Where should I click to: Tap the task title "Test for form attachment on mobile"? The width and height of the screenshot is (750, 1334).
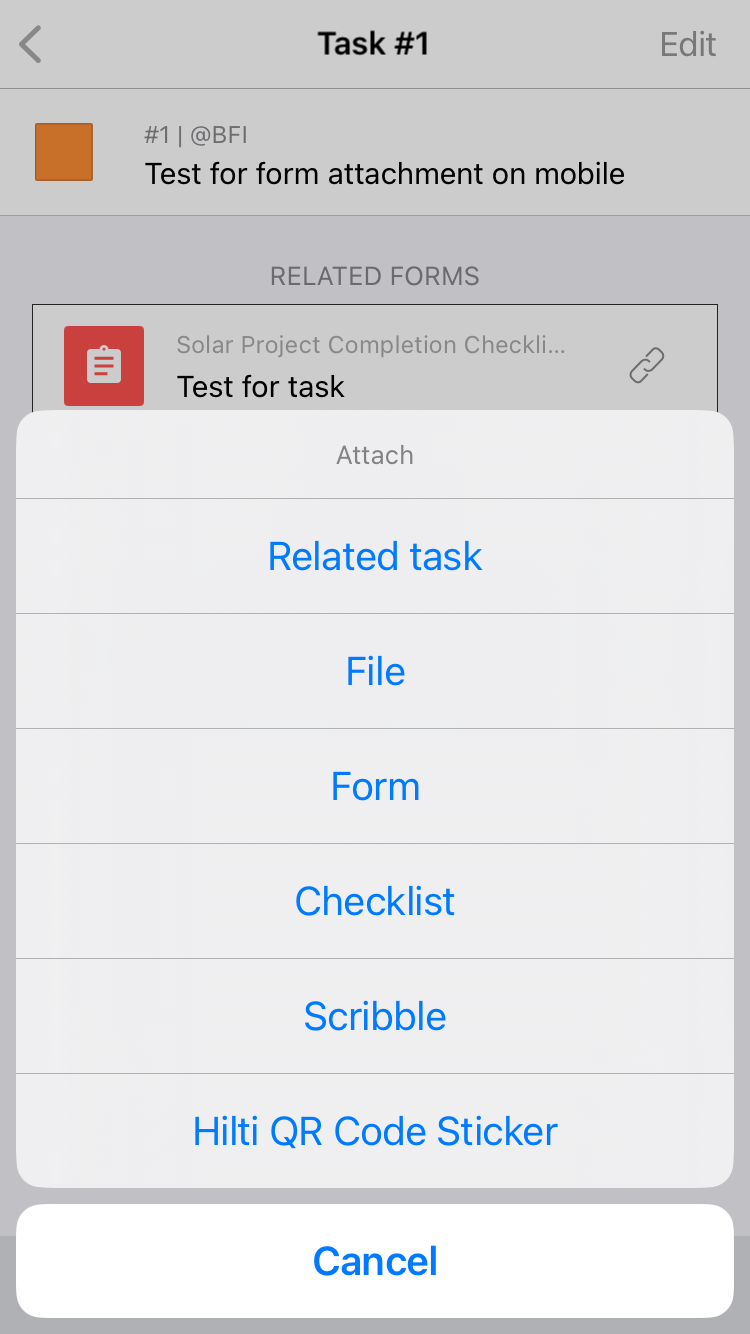[x=385, y=174]
